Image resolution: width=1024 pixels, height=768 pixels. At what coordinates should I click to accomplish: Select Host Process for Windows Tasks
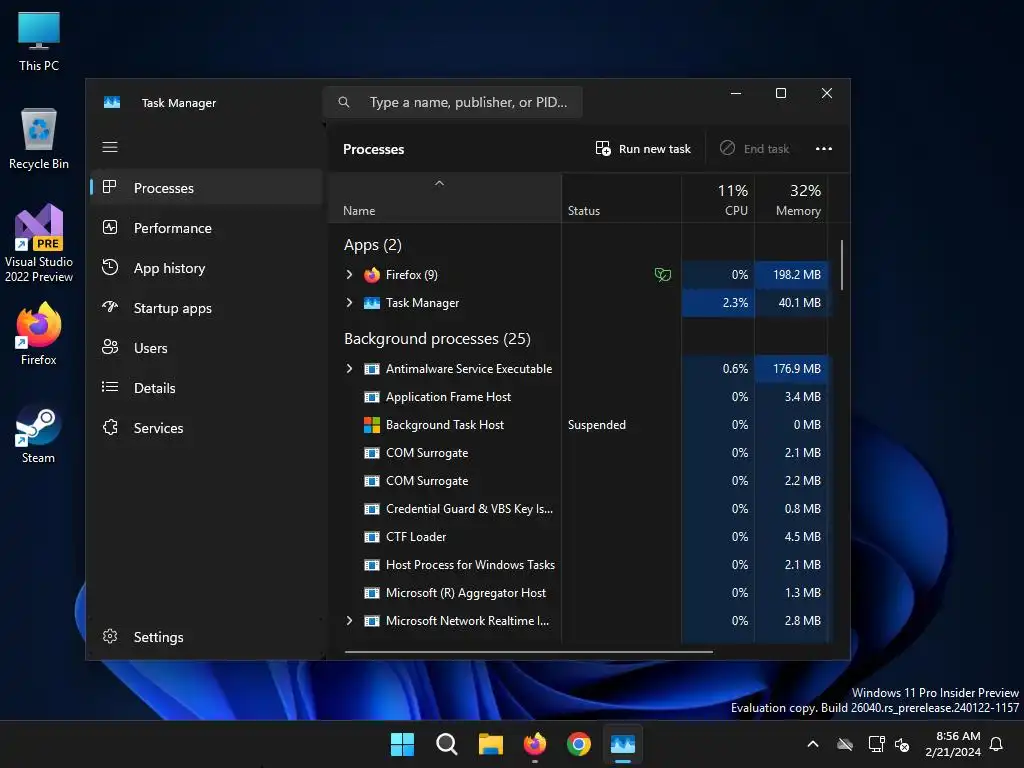tap(579, 565)
